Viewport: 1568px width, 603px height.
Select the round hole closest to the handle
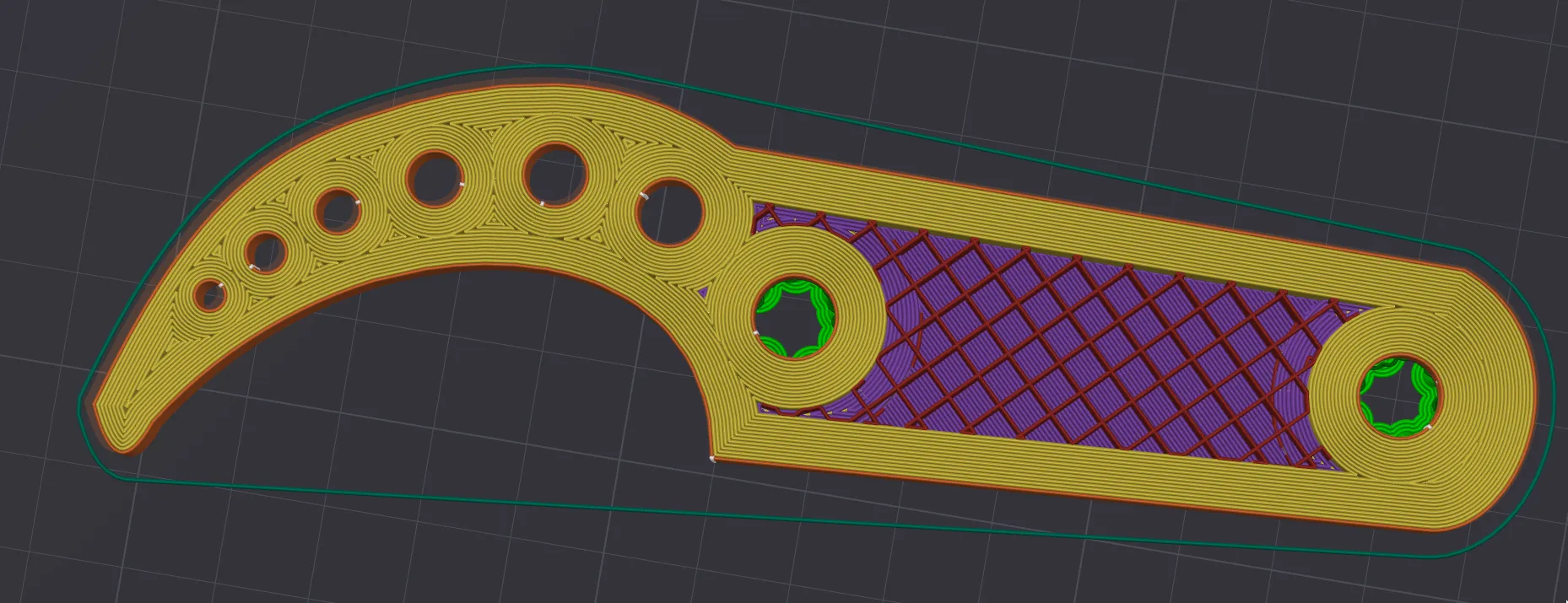pyautogui.click(x=668, y=211)
